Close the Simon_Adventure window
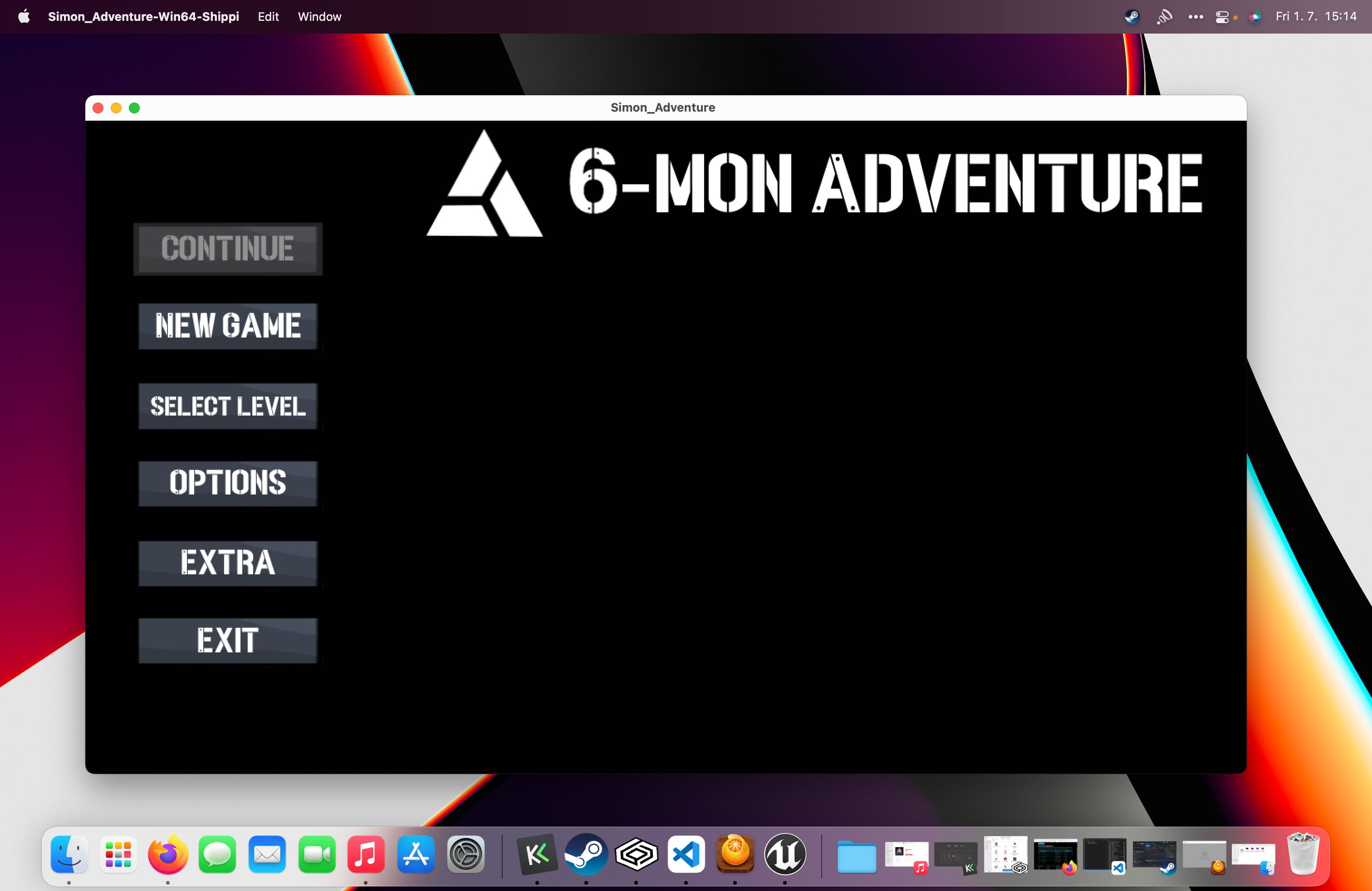 (98, 108)
